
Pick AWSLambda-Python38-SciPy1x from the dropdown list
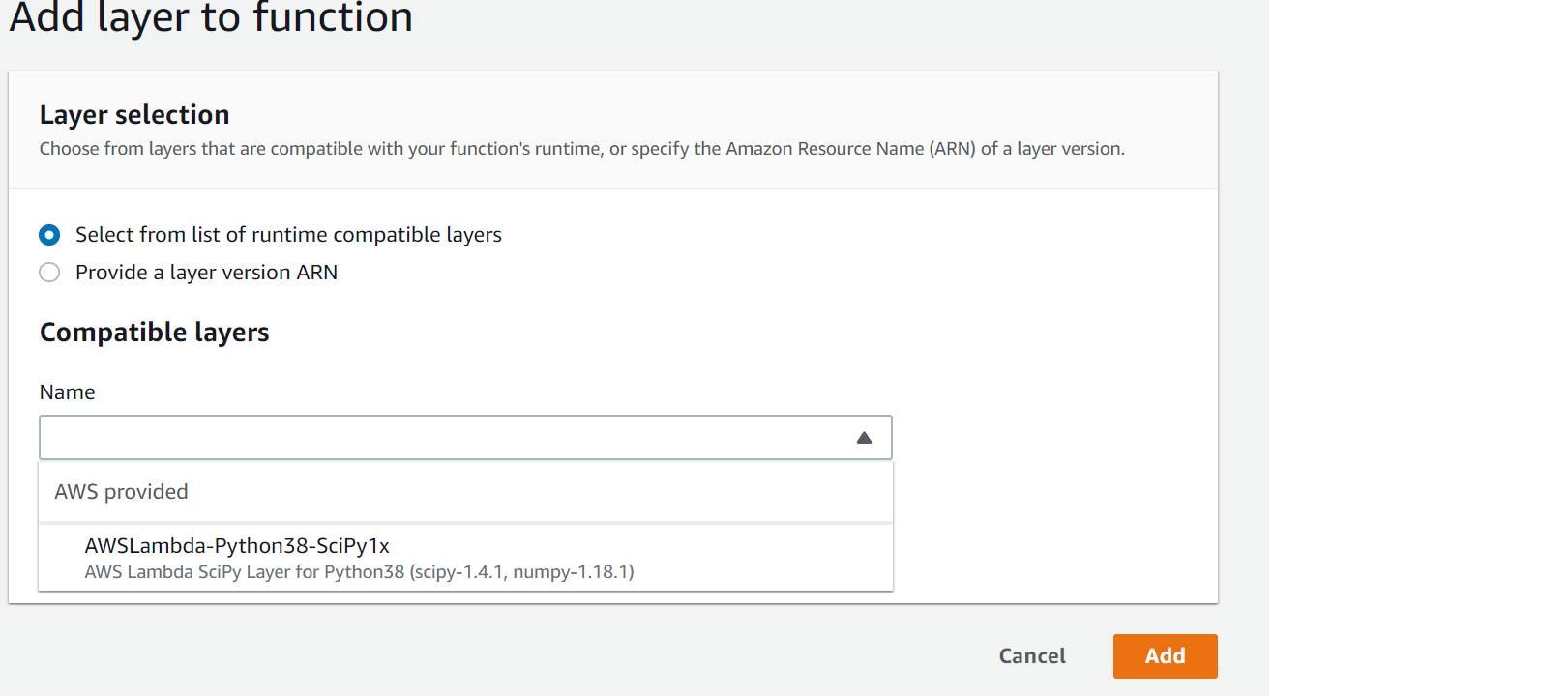(x=237, y=546)
